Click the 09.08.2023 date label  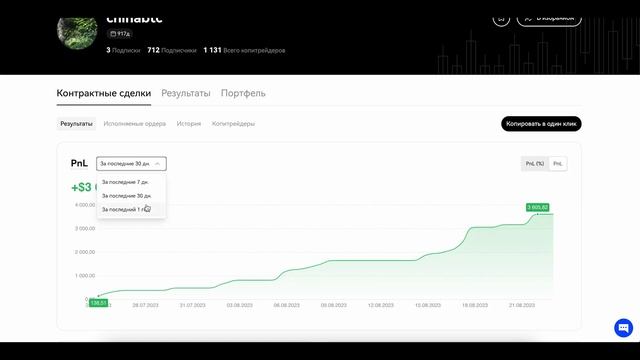[333, 305]
